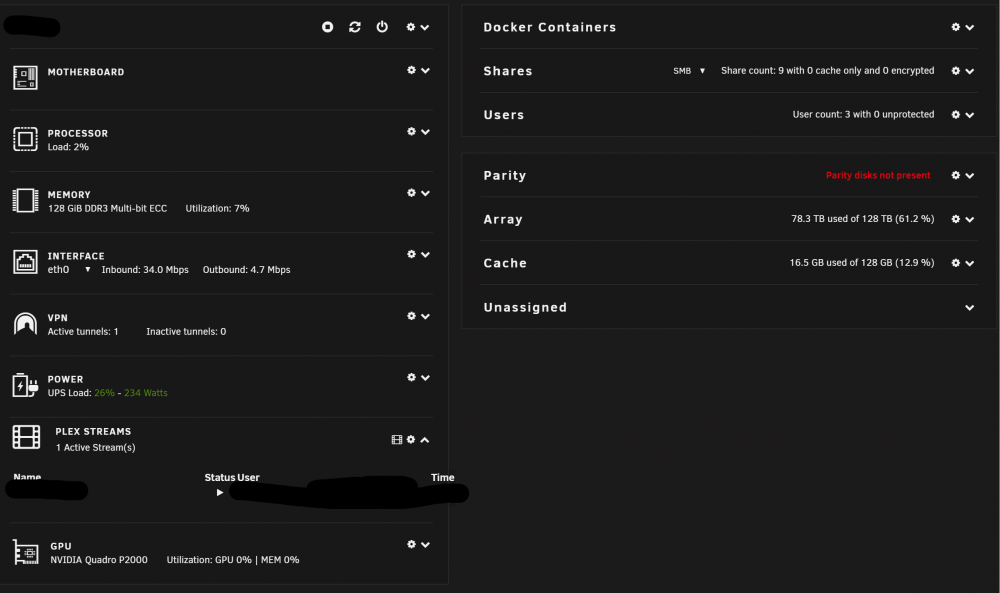Open Docker Containers settings gear
The image size is (1000, 593).
[x=955, y=27]
